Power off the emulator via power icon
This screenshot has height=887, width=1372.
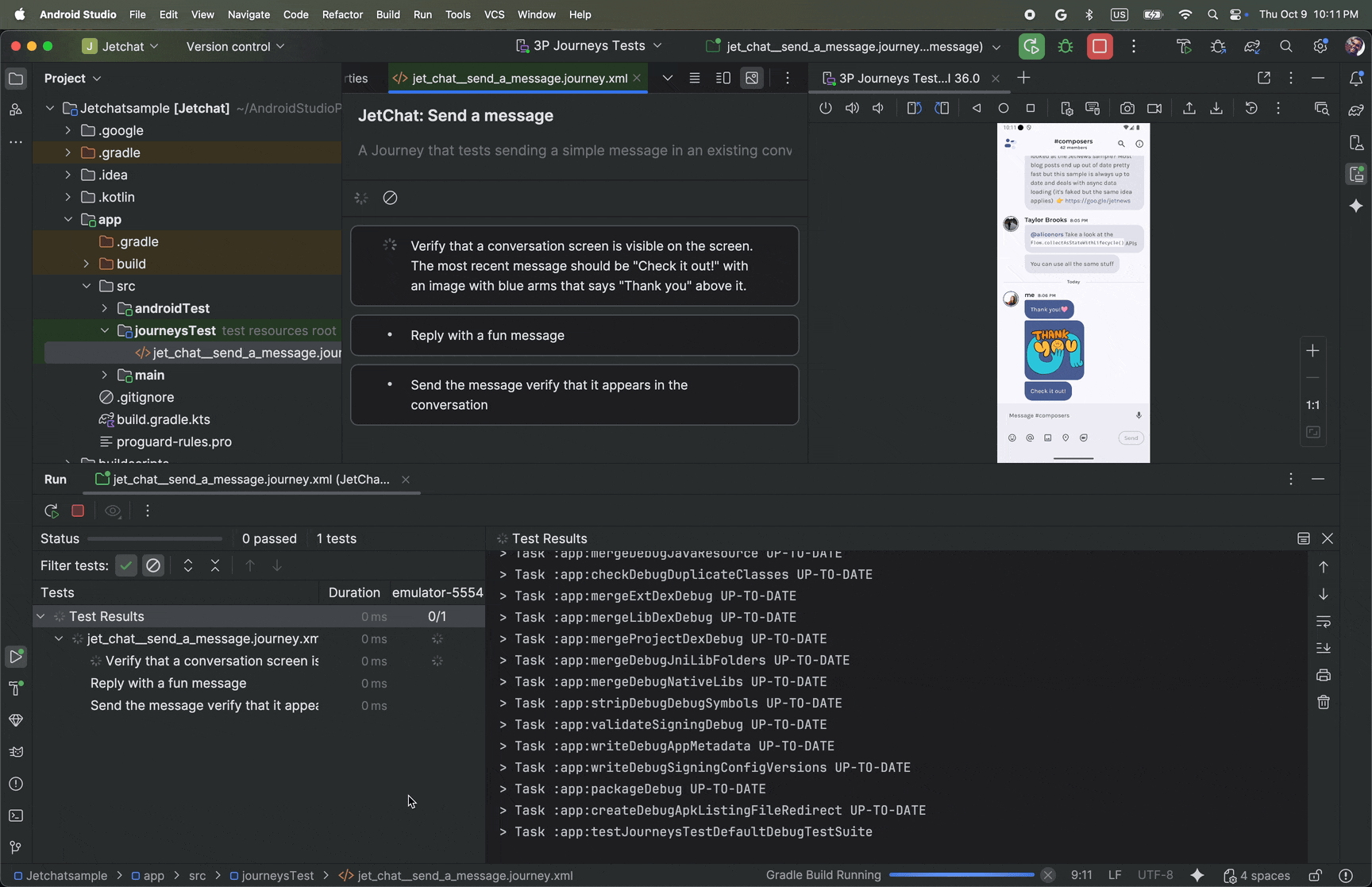pos(826,108)
